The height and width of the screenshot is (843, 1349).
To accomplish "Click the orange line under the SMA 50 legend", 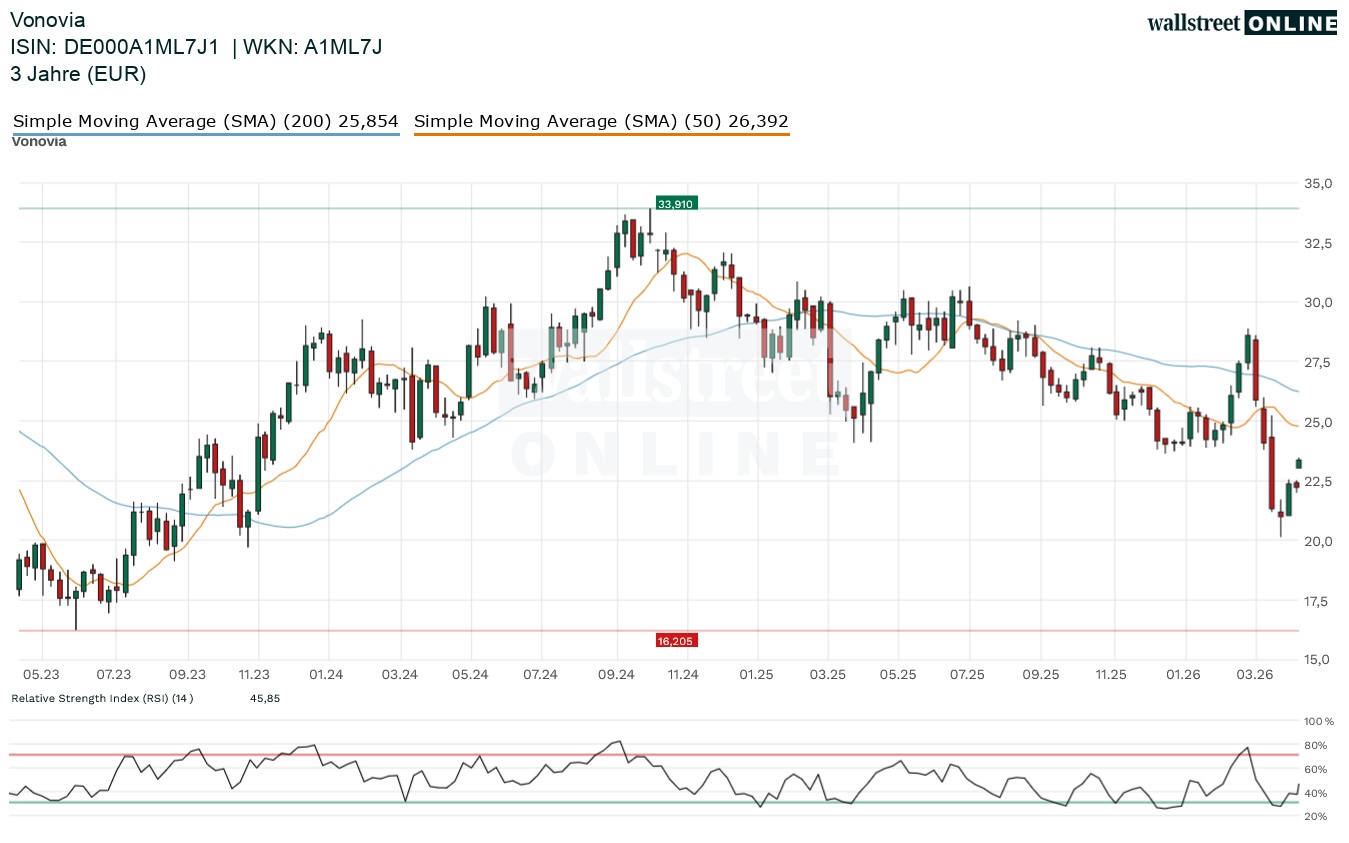I will point(601,134).
